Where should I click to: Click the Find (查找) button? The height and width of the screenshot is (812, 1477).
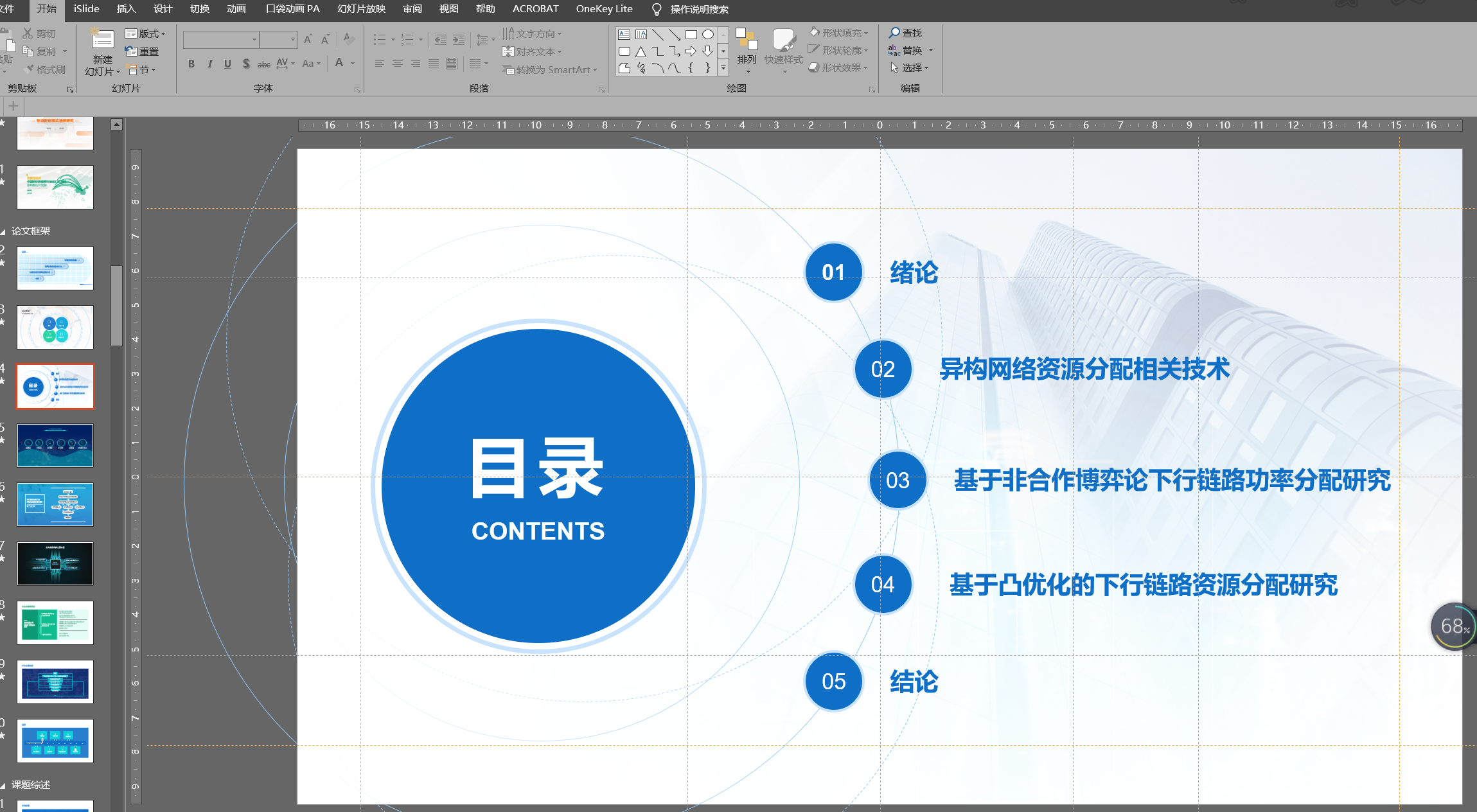(905, 33)
